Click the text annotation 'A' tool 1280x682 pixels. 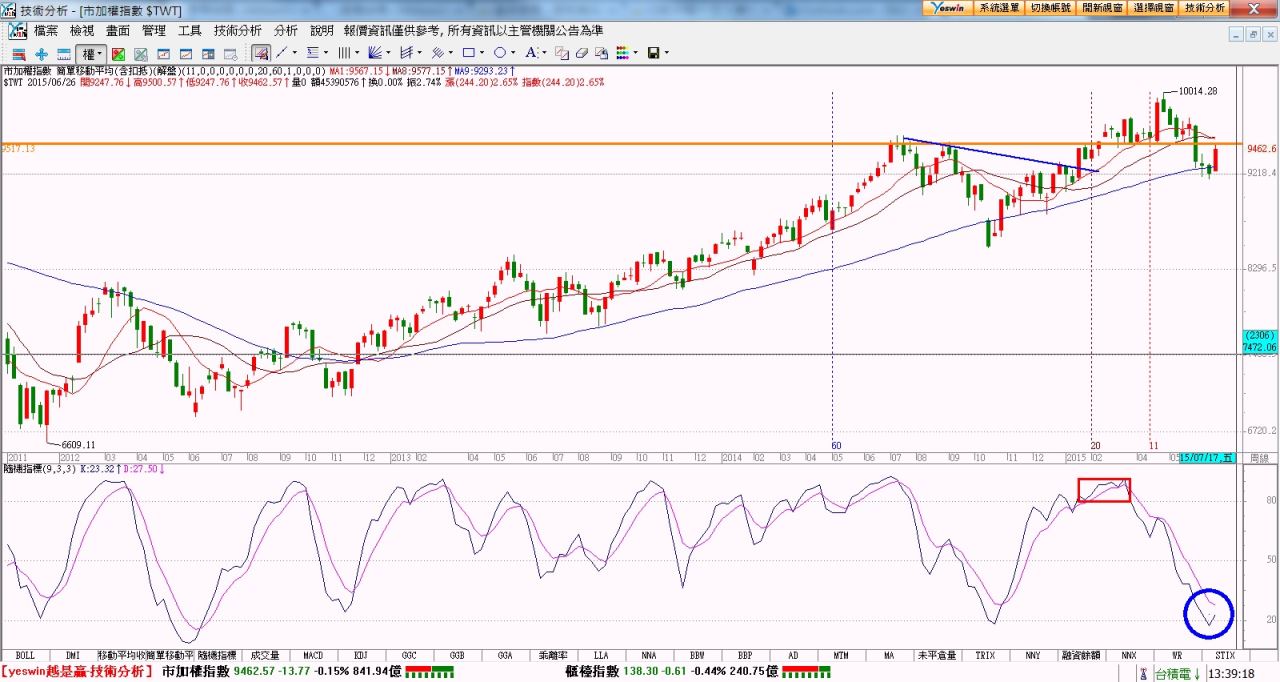coord(531,53)
